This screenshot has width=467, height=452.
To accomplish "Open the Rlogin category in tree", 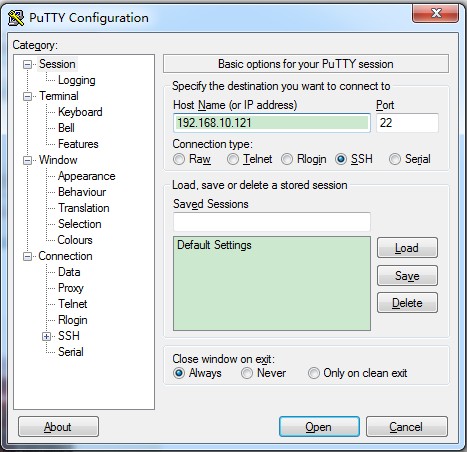I will [73, 320].
